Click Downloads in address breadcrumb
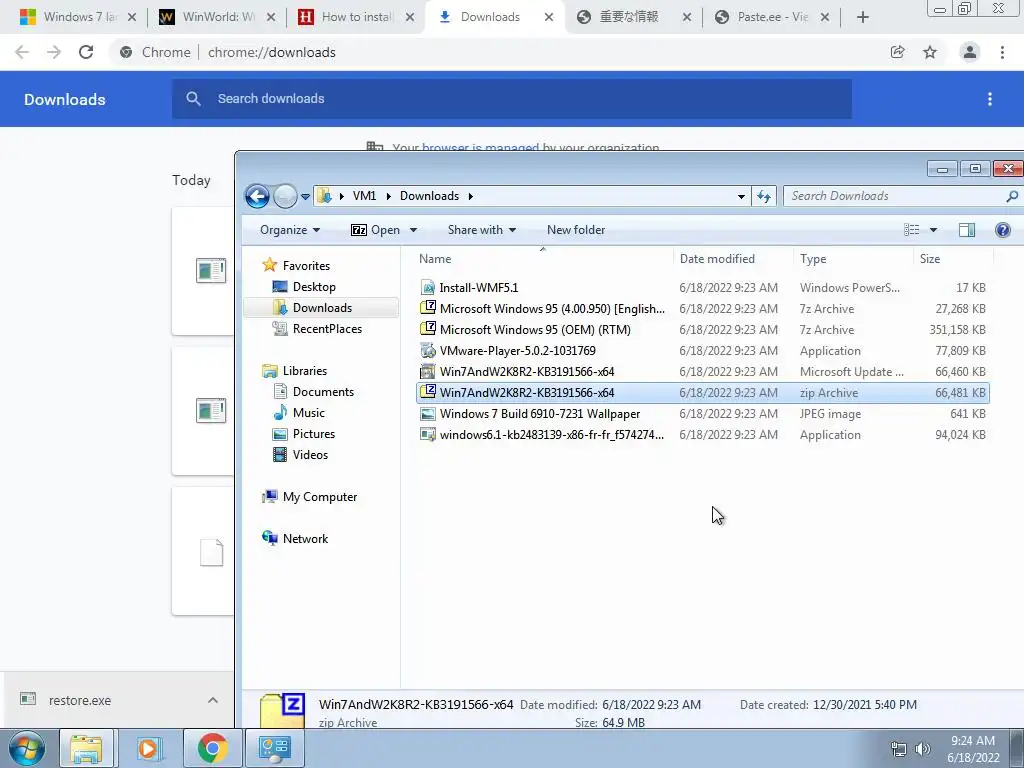 tap(429, 196)
